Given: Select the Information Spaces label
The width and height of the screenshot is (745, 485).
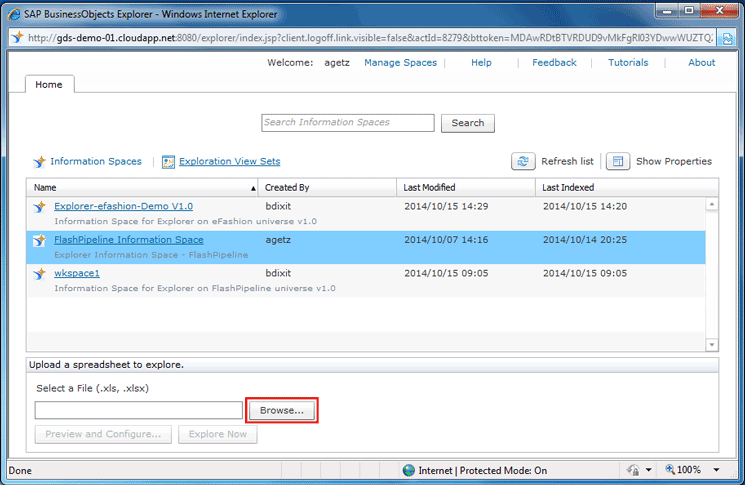Looking at the screenshot, I should click(x=96, y=162).
